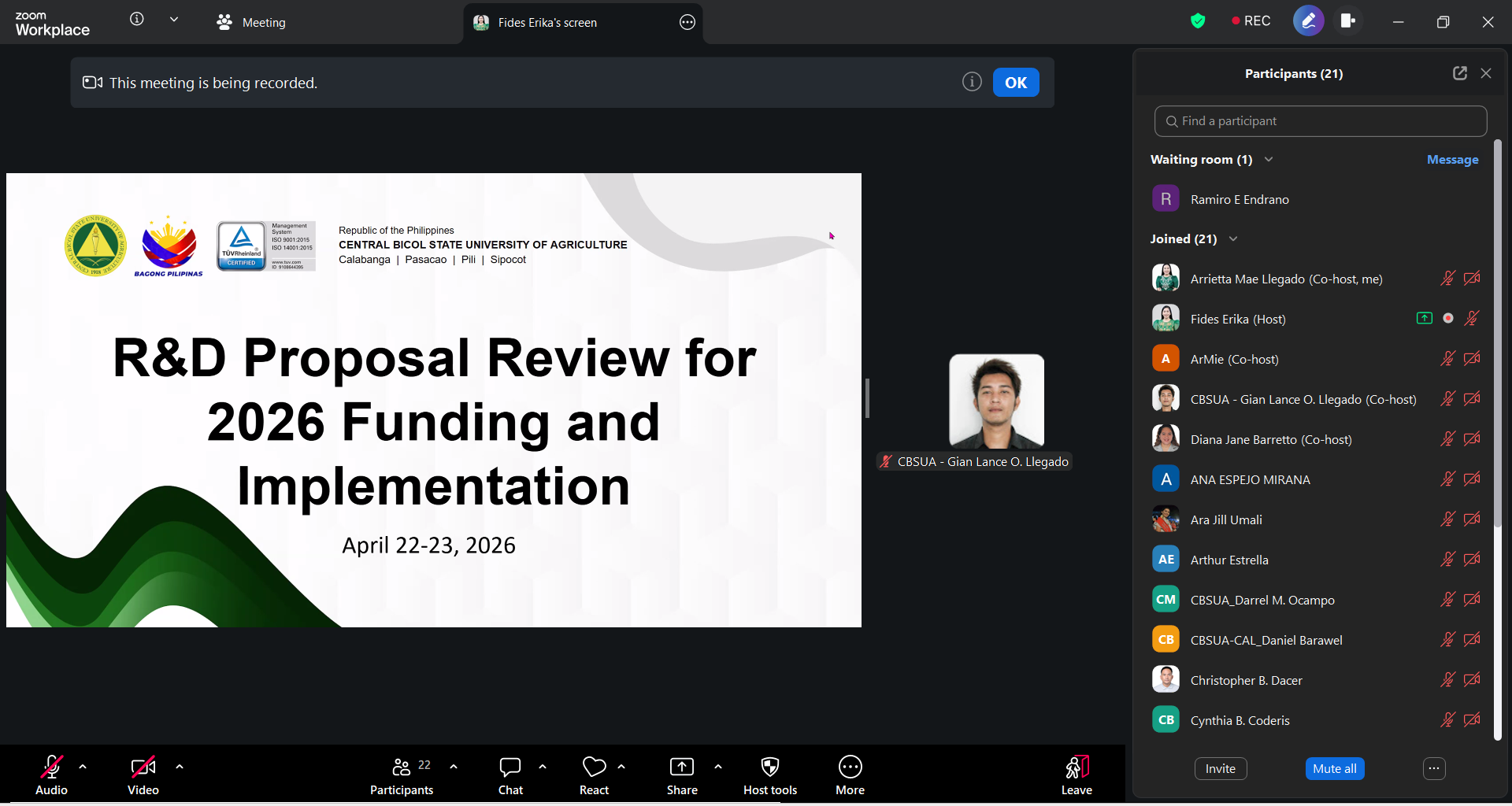The height and width of the screenshot is (806, 1512).
Task: Click the green encryption shield icon
Action: (x=1198, y=21)
